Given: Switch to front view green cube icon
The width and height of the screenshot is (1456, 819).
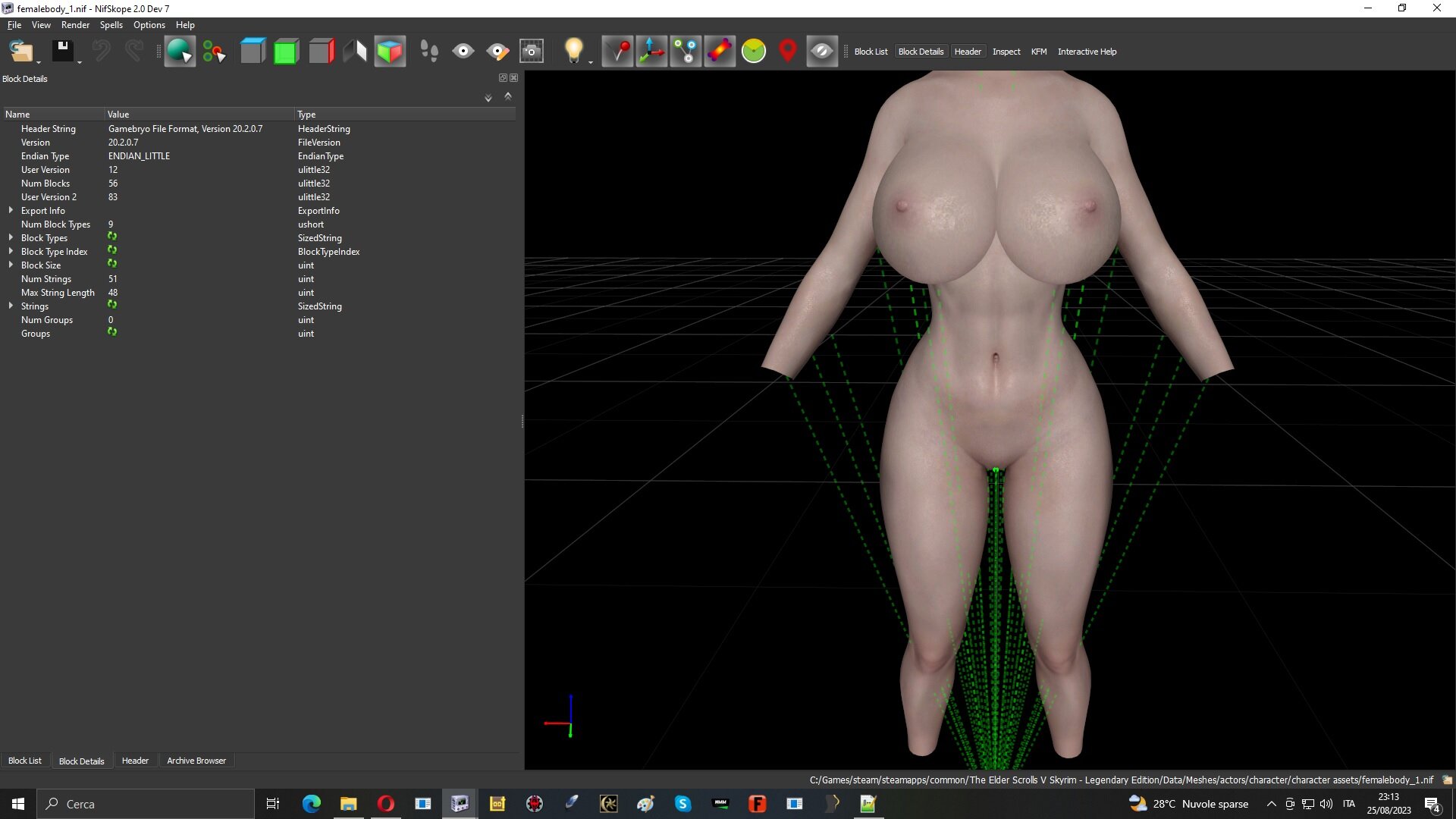Looking at the screenshot, I should [286, 52].
